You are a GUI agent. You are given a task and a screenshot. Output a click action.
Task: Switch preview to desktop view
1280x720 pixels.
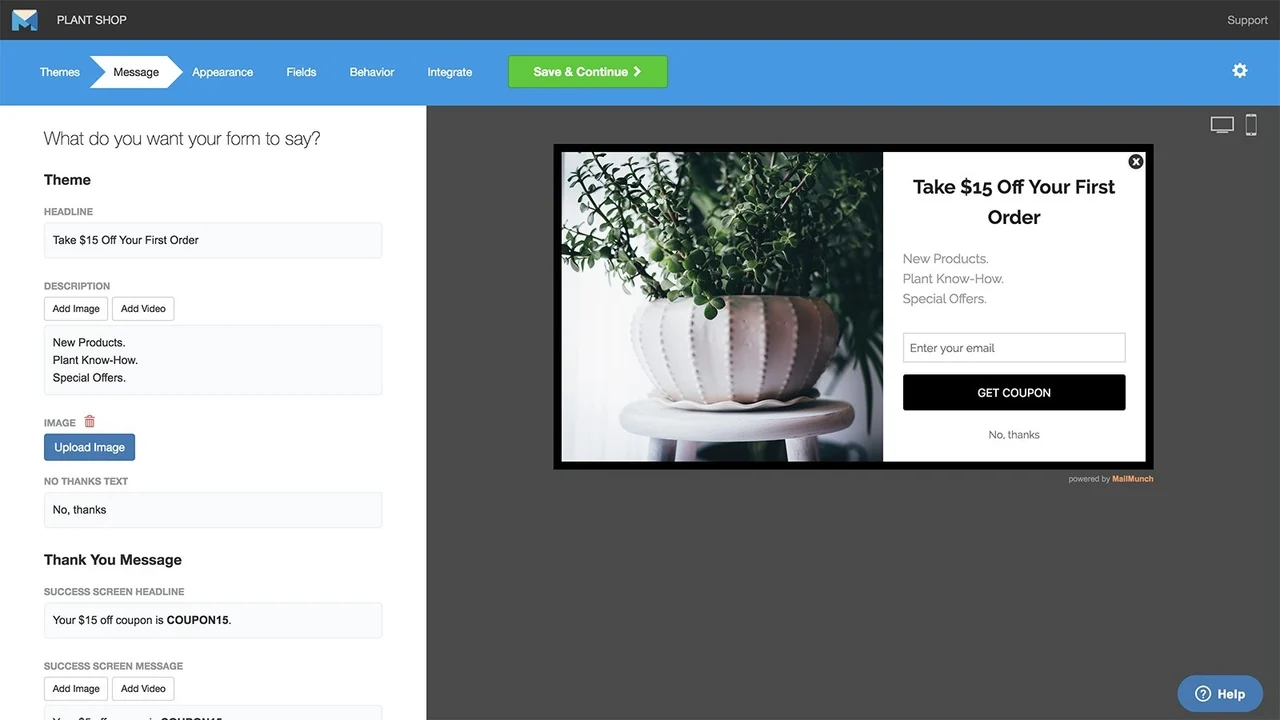pyautogui.click(x=1221, y=124)
